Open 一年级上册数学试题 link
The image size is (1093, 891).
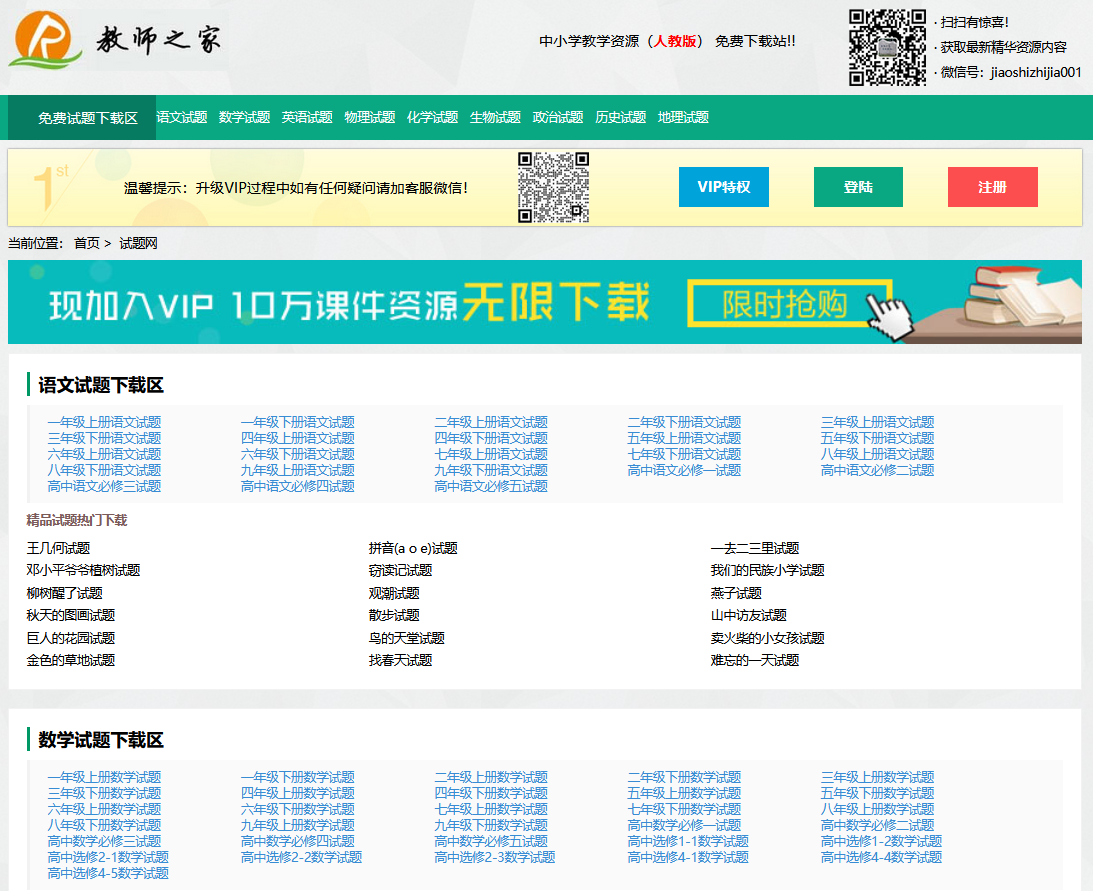click(105, 777)
